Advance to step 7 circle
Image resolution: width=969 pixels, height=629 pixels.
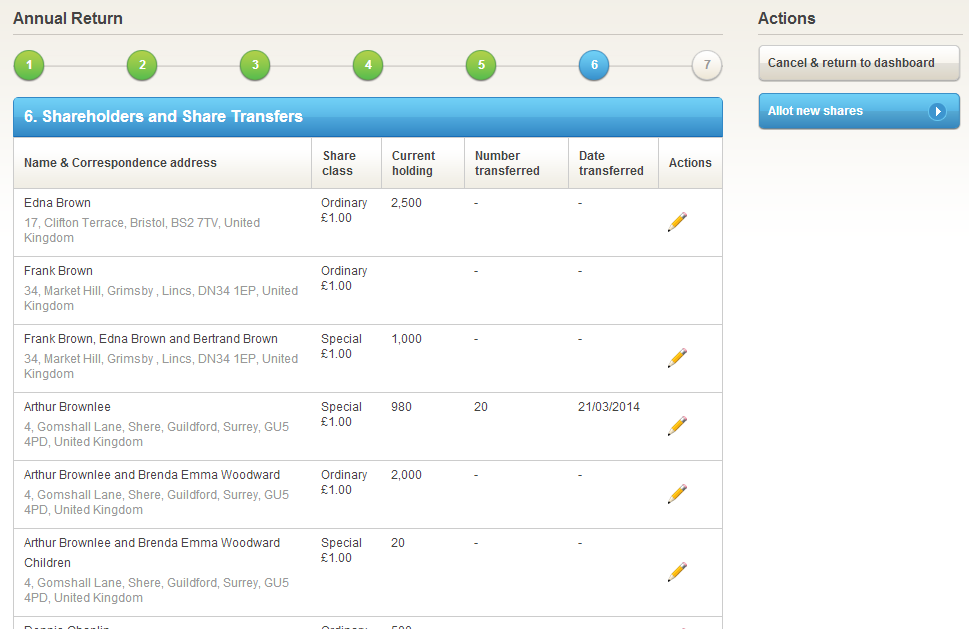click(x=707, y=66)
